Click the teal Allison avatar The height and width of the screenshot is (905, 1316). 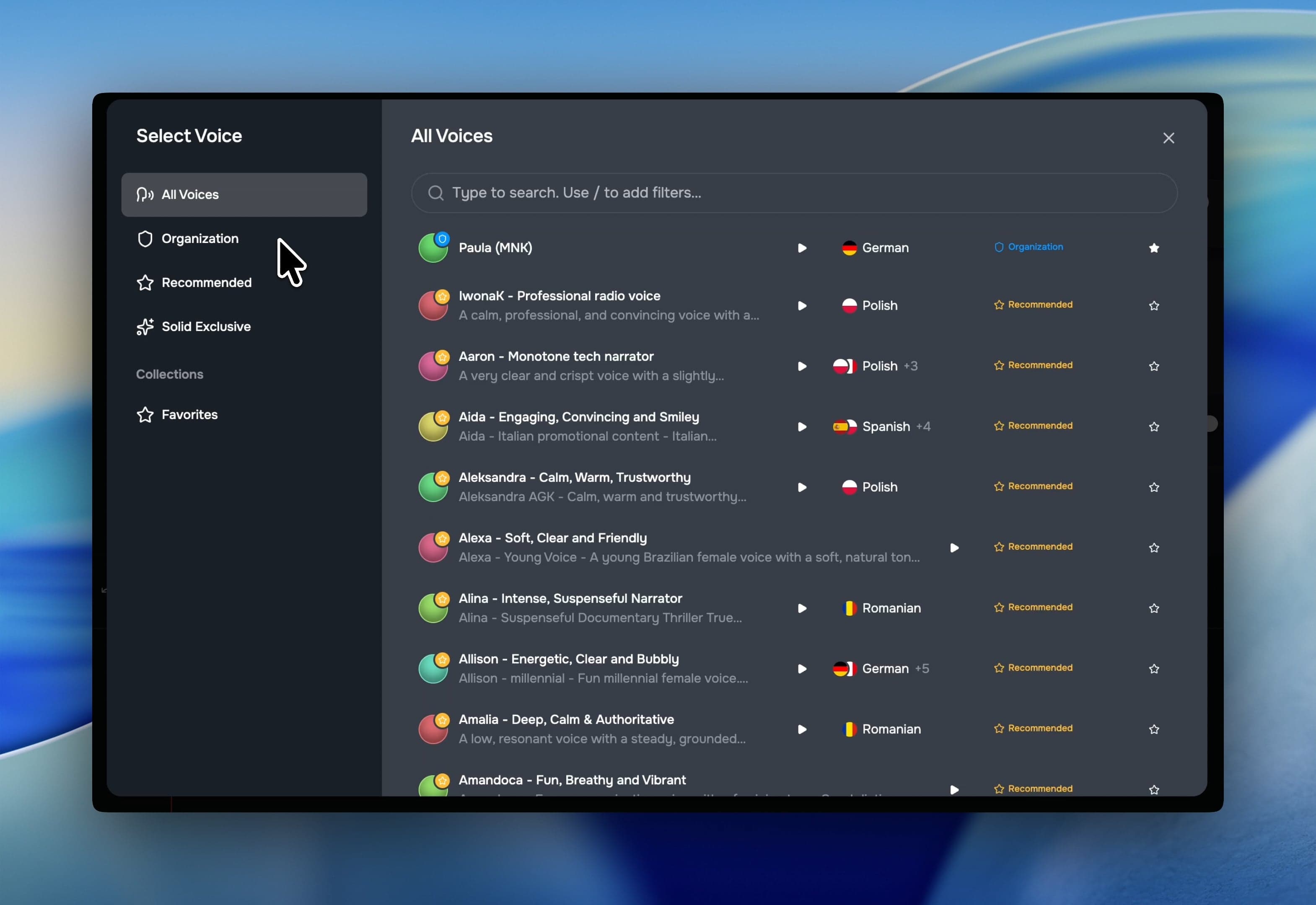pyautogui.click(x=433, y=669)
